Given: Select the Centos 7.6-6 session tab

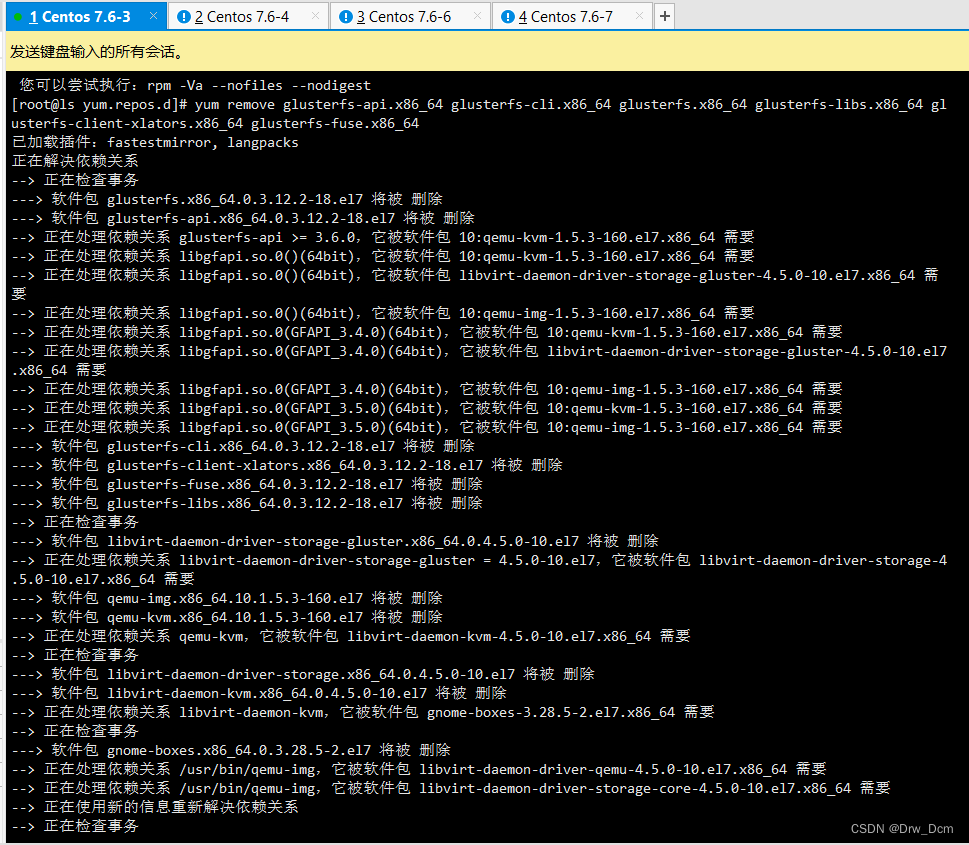Looking at the screenshot, I should (x=409, y=17).
